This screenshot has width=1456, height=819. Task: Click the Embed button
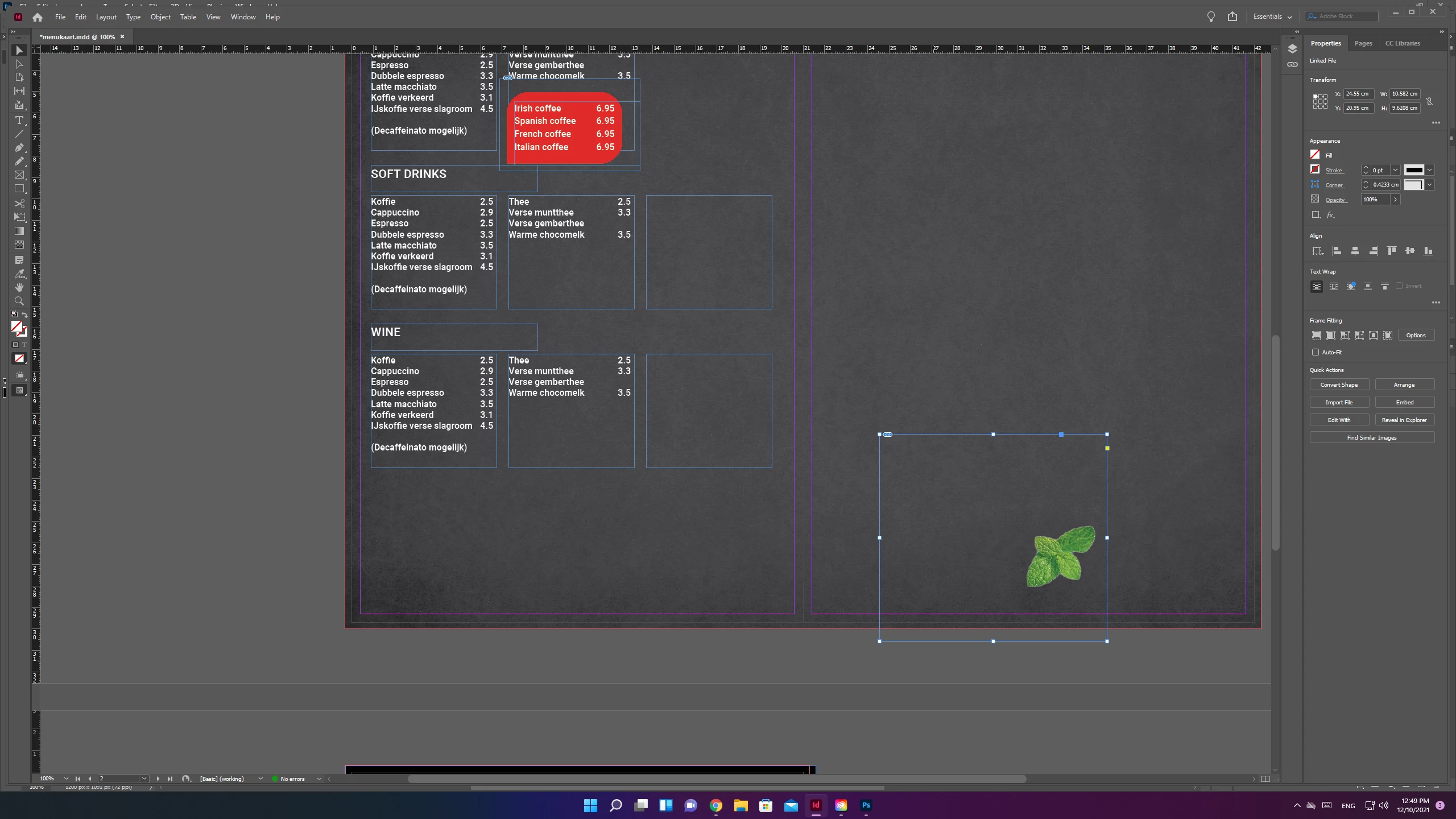click(1404, 403)
